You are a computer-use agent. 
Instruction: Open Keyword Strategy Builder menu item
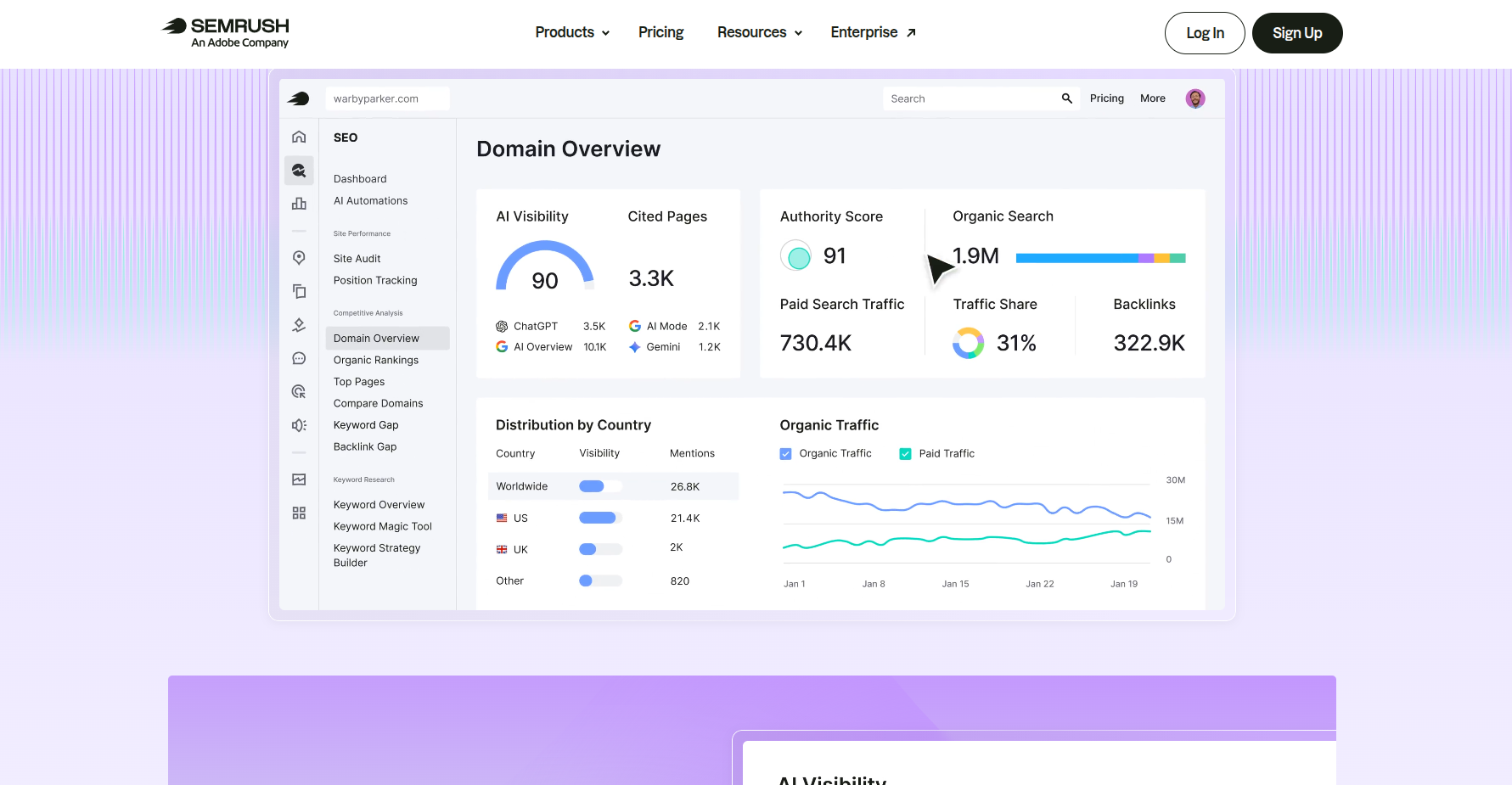tap(377, 555)
